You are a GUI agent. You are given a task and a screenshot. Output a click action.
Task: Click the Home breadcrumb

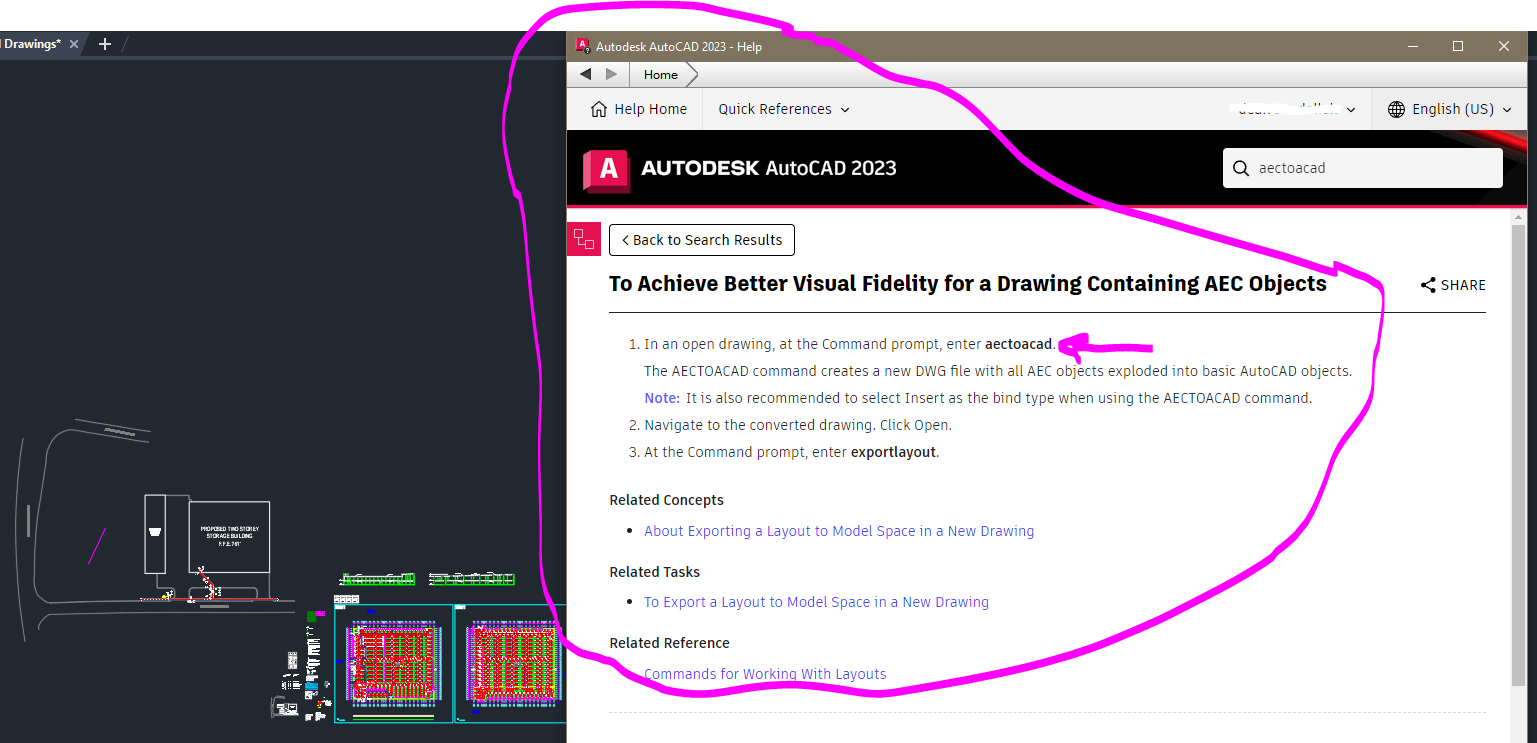click(x=661, y=75)
